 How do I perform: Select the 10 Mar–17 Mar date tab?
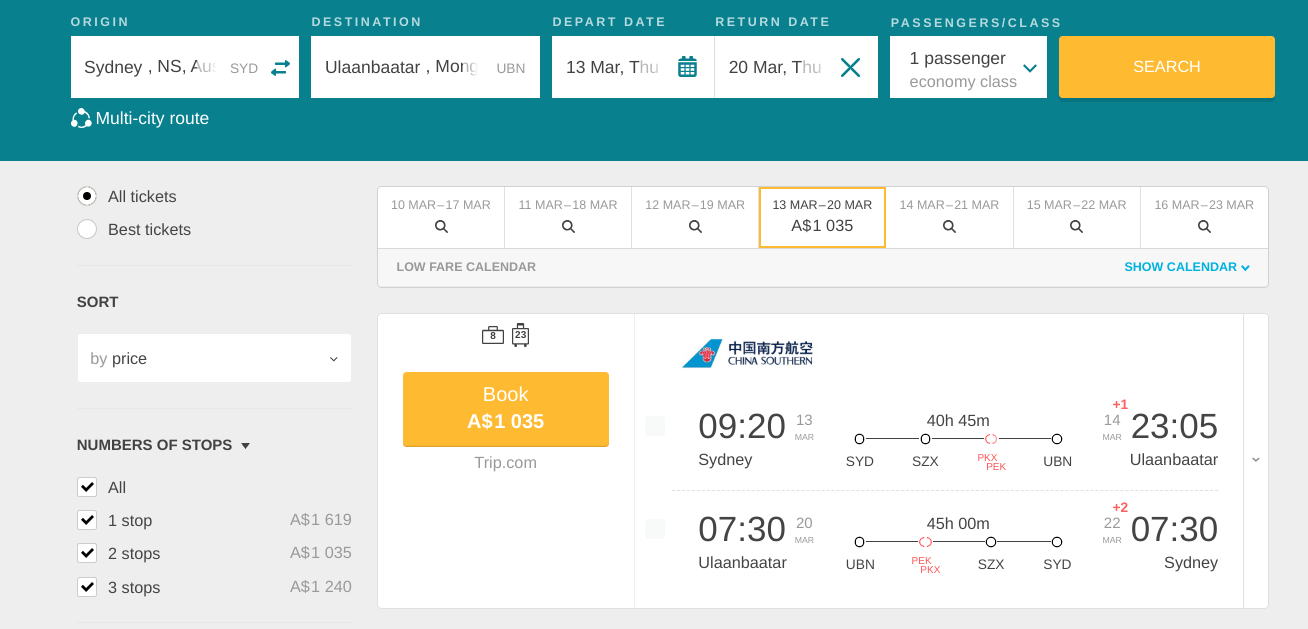click(x=441, y=217)
